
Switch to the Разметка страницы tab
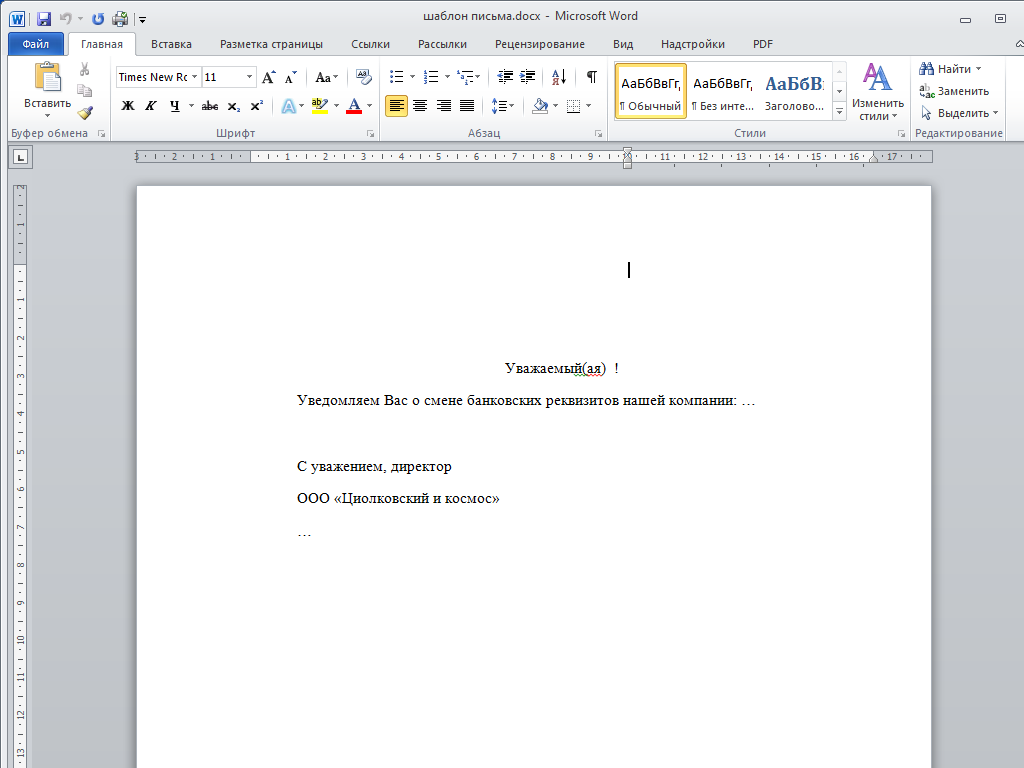(x=271, y=44)
